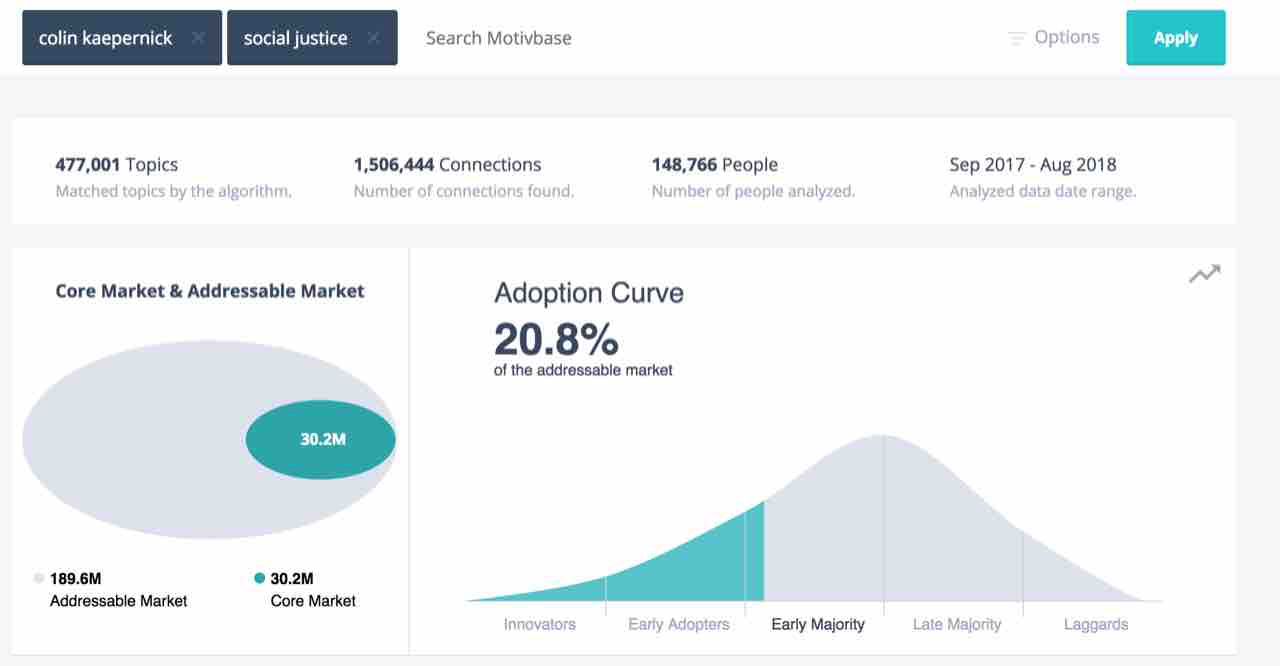Image resolution: width=1280 pixels, height=666 pixels.
Task: Click the Sep 2017 - Aug 2018 date range
Action: 1032,165
